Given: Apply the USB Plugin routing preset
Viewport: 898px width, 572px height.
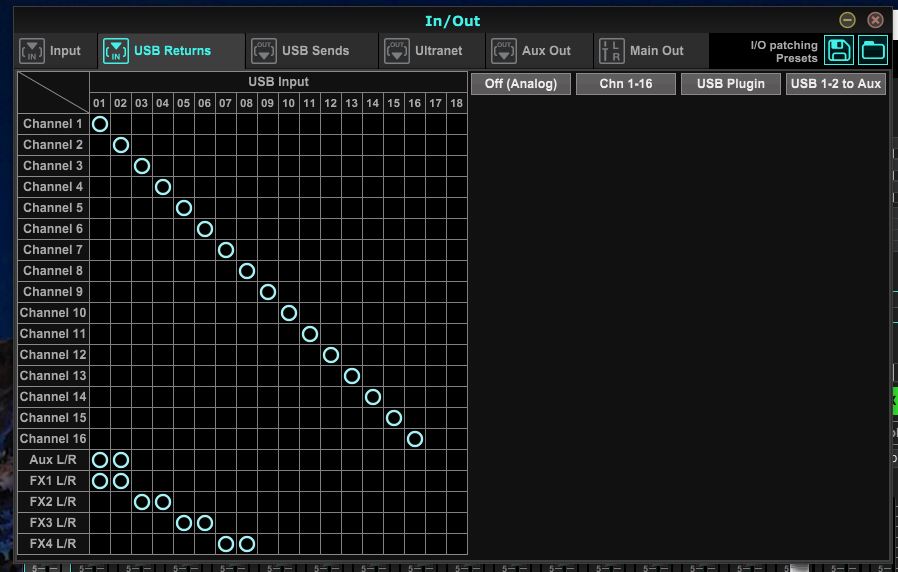Looking at the screenshot, I should point(730,84).
